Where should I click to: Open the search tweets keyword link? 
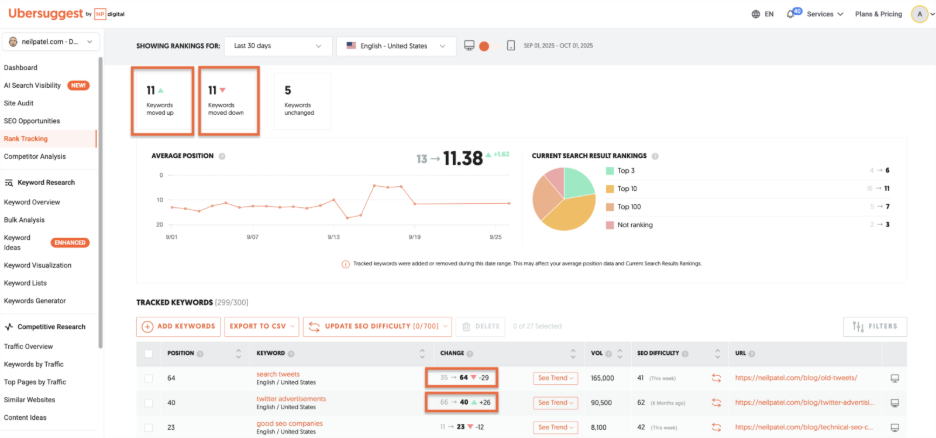click(x=278, y=374)
